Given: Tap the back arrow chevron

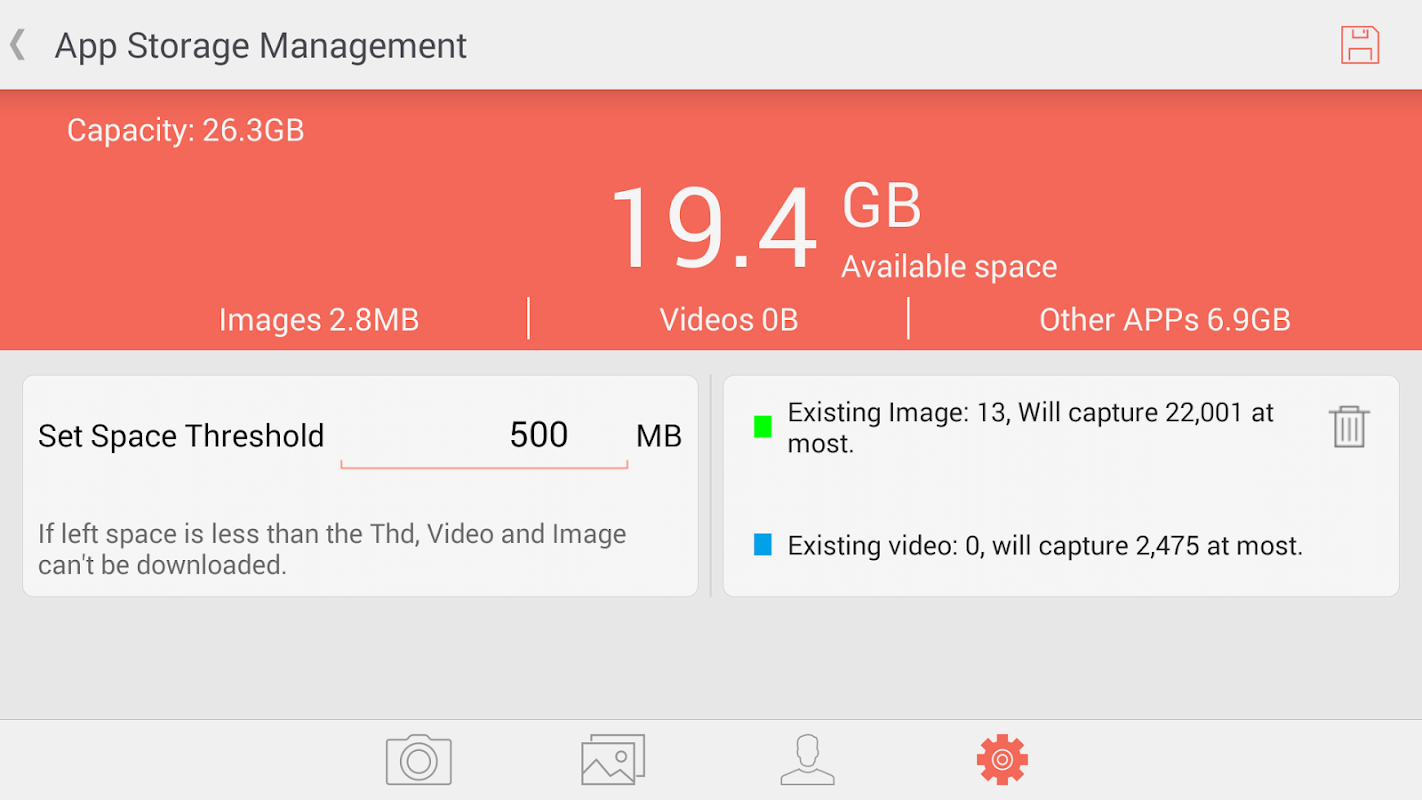Looking at the screenshot, I should [x=18, y=45].
